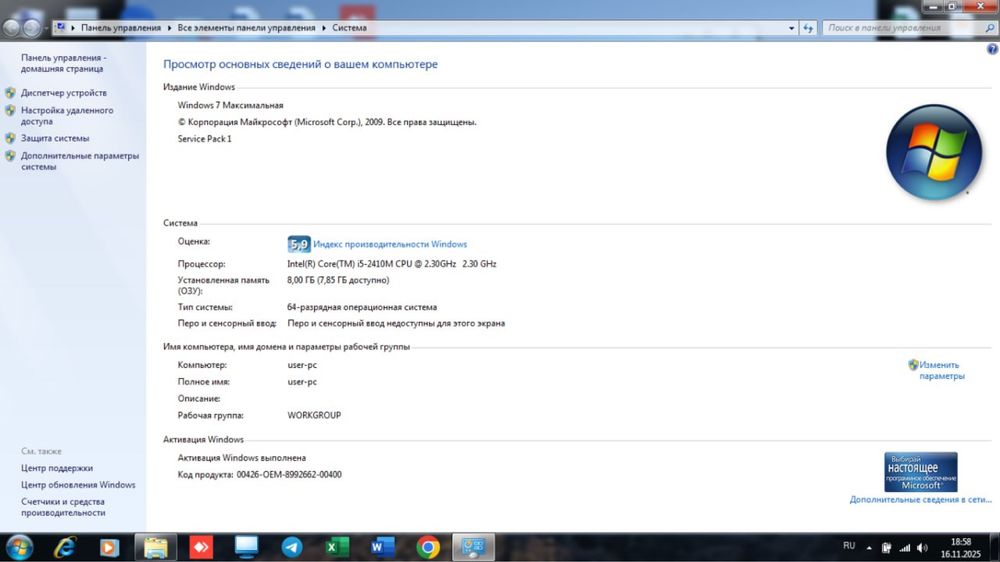Open Диспетчер устройств

pos(64,93)
